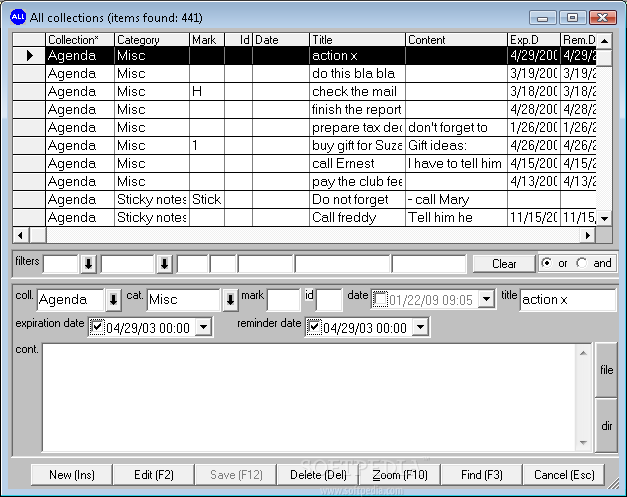Click the 'file' side button
This screenshot has height=497, width=627.
click(x=606, y=370)
